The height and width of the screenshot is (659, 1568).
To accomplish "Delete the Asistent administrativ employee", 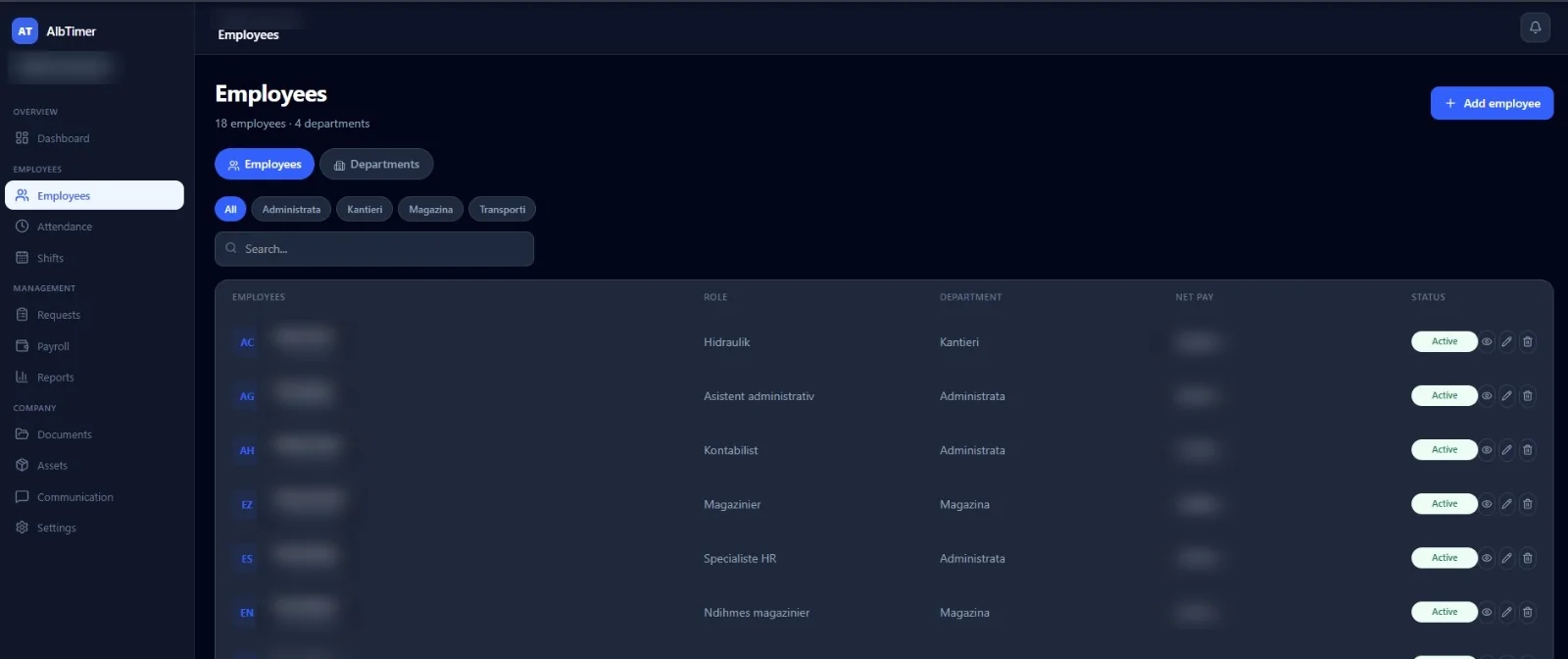I will (1528, 396).
